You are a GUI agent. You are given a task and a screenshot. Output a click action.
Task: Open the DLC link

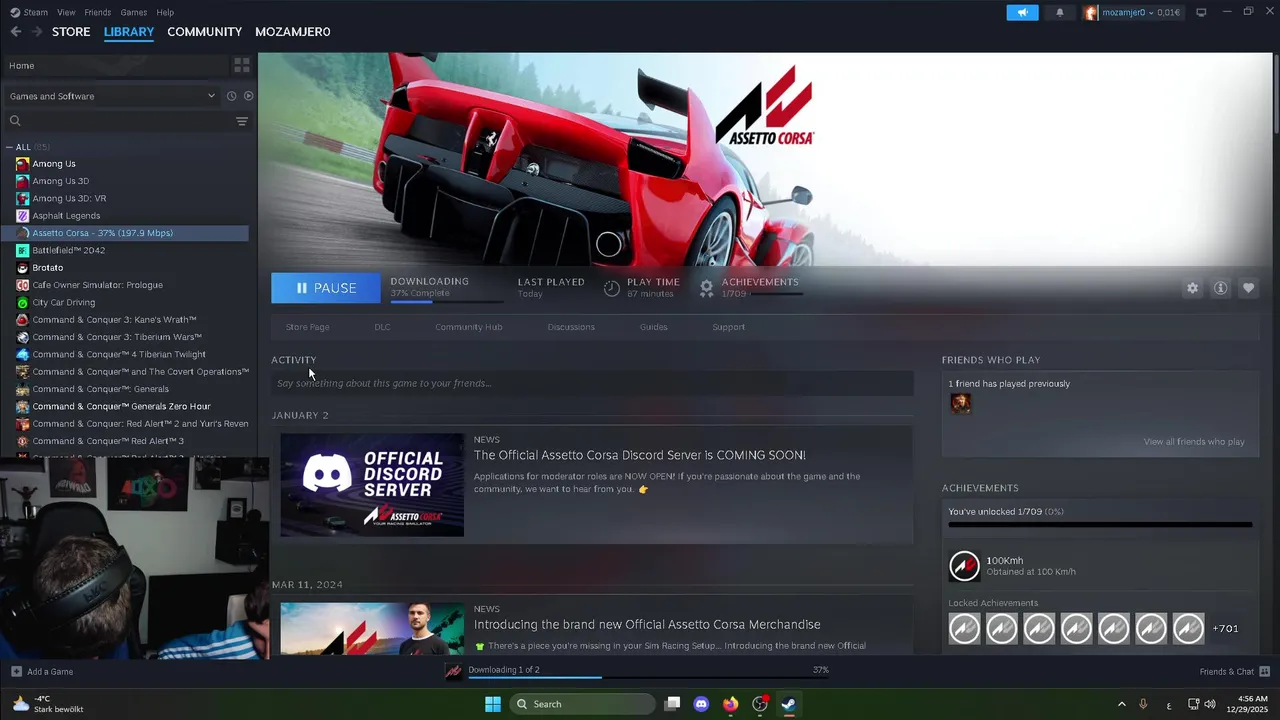(x=382, y=327)
